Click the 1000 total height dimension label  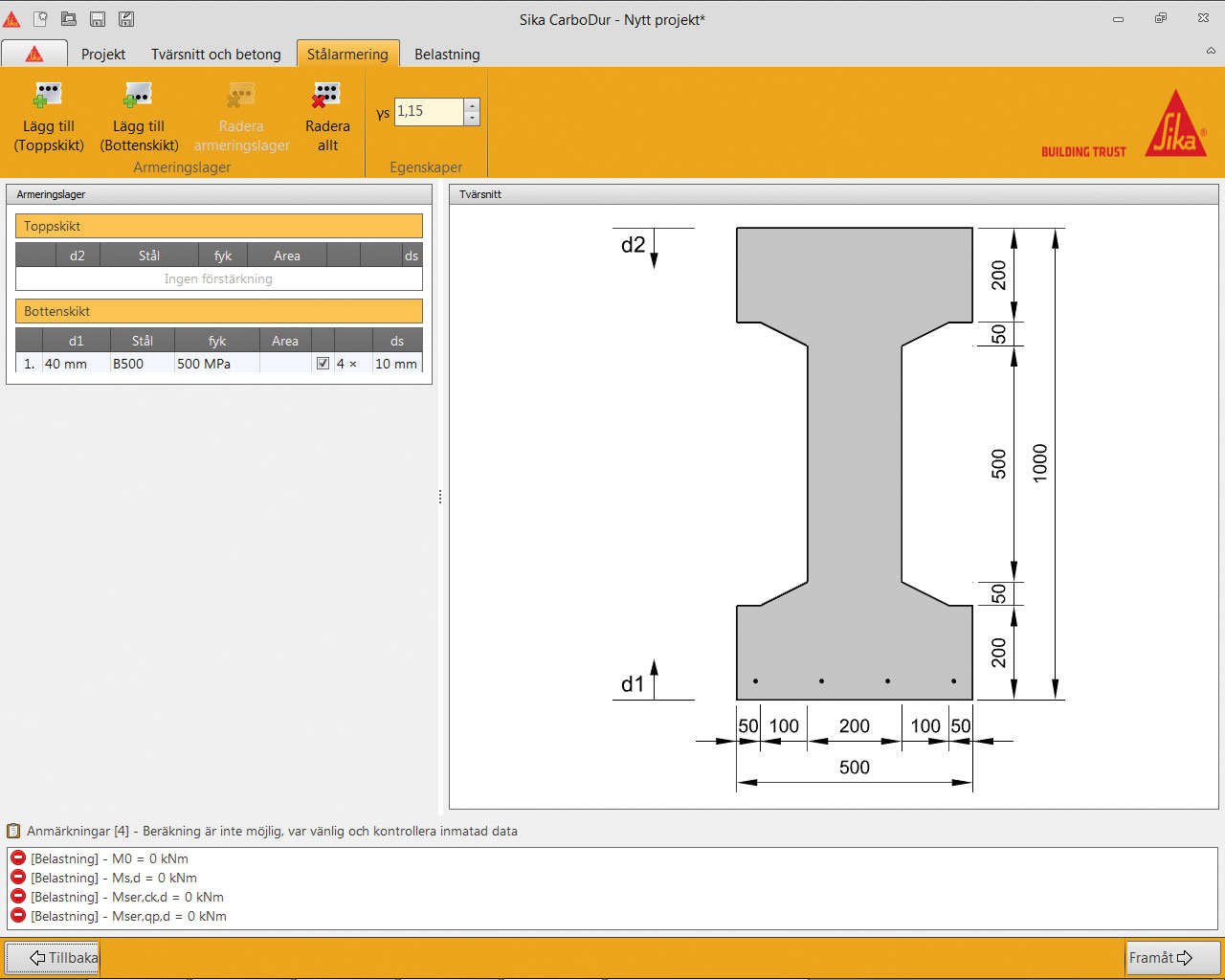pyautogui.click(x=1040, y=463)
